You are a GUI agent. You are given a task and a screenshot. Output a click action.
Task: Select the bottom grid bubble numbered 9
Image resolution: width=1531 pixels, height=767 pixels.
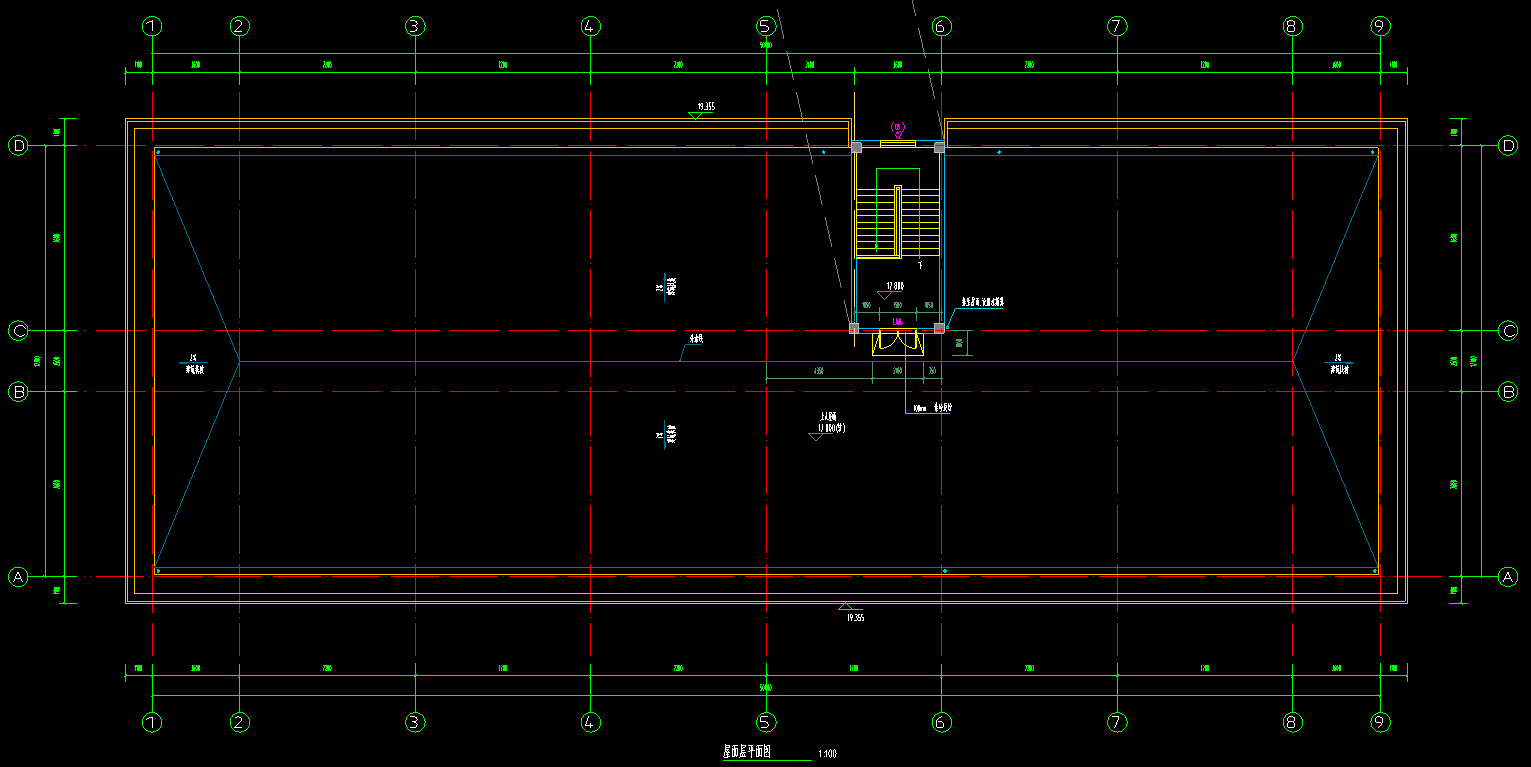[x=1380, y=721]
